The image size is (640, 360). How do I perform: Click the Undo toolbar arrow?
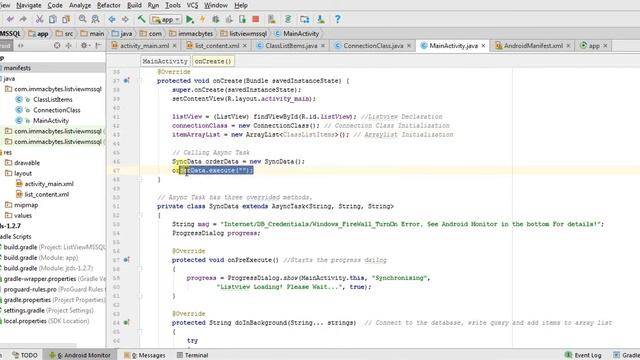pyautogui.click(x=10, y=19)
